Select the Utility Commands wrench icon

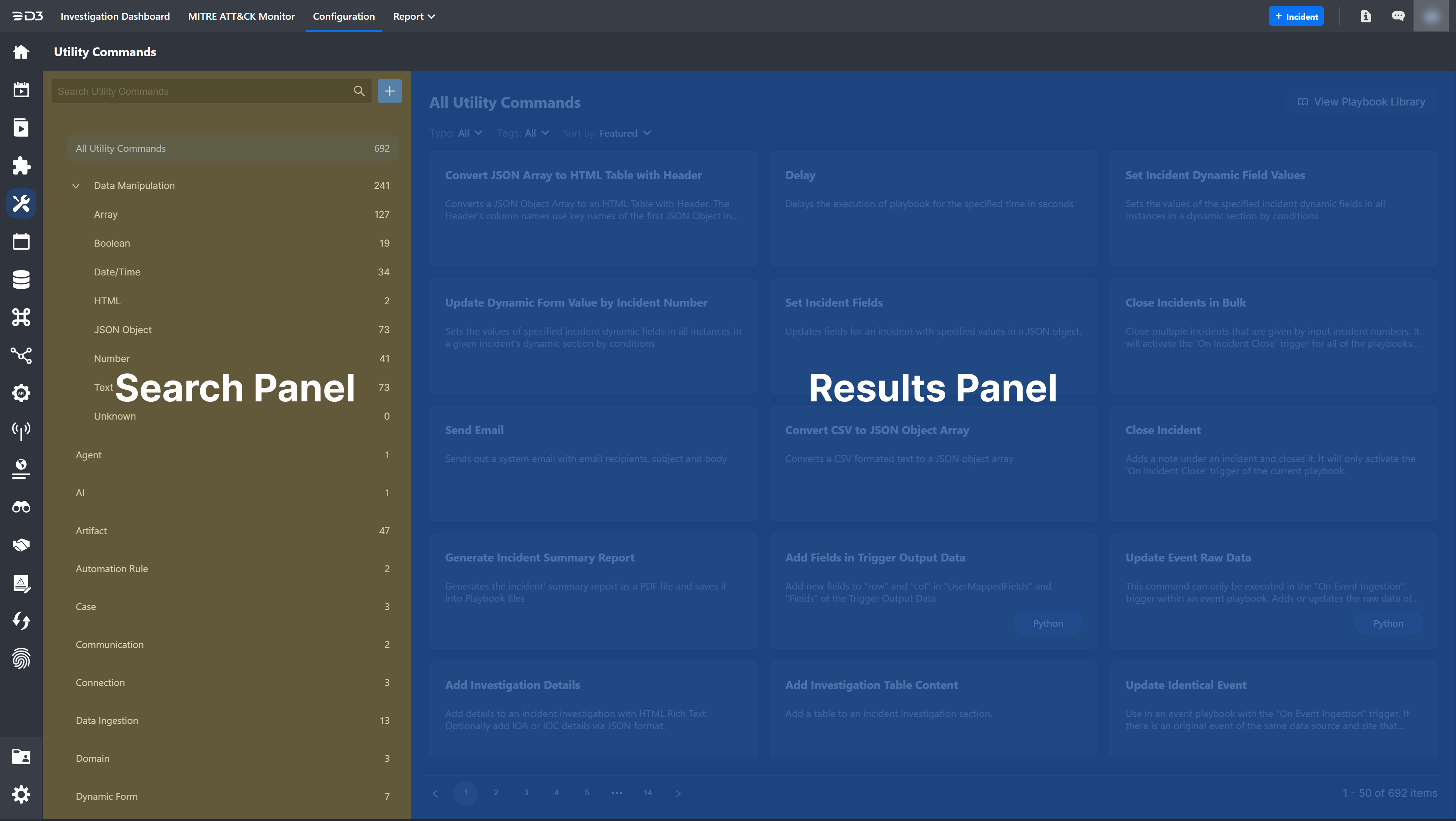(21, 203)
